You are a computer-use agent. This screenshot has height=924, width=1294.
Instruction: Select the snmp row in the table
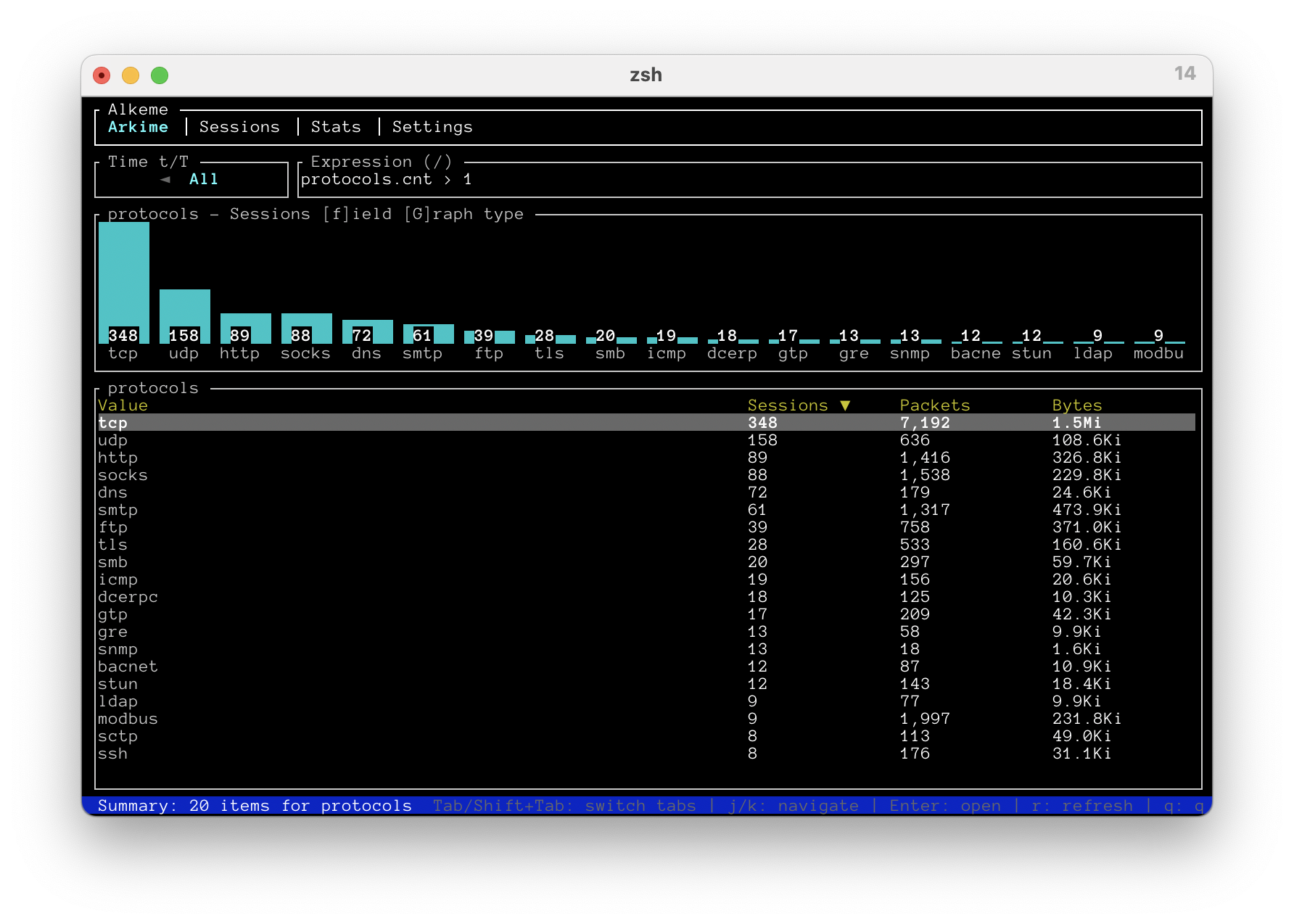click(x=646, y=649)
